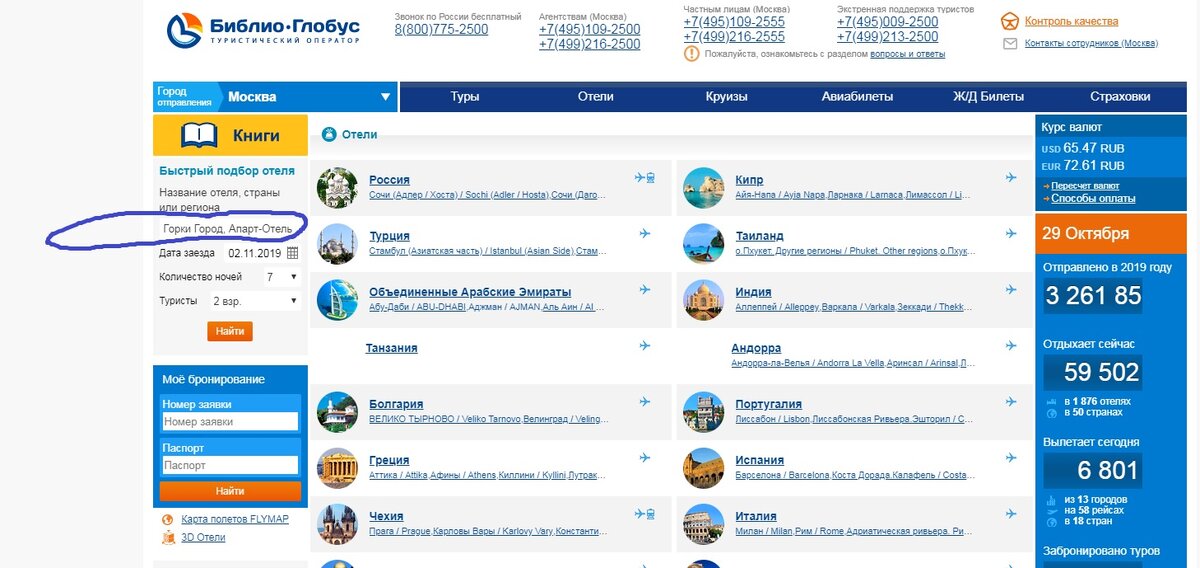The width and height of the screenshot is (1200, 568).
Task: Open the Чехия country link
Action: point(386,516)
